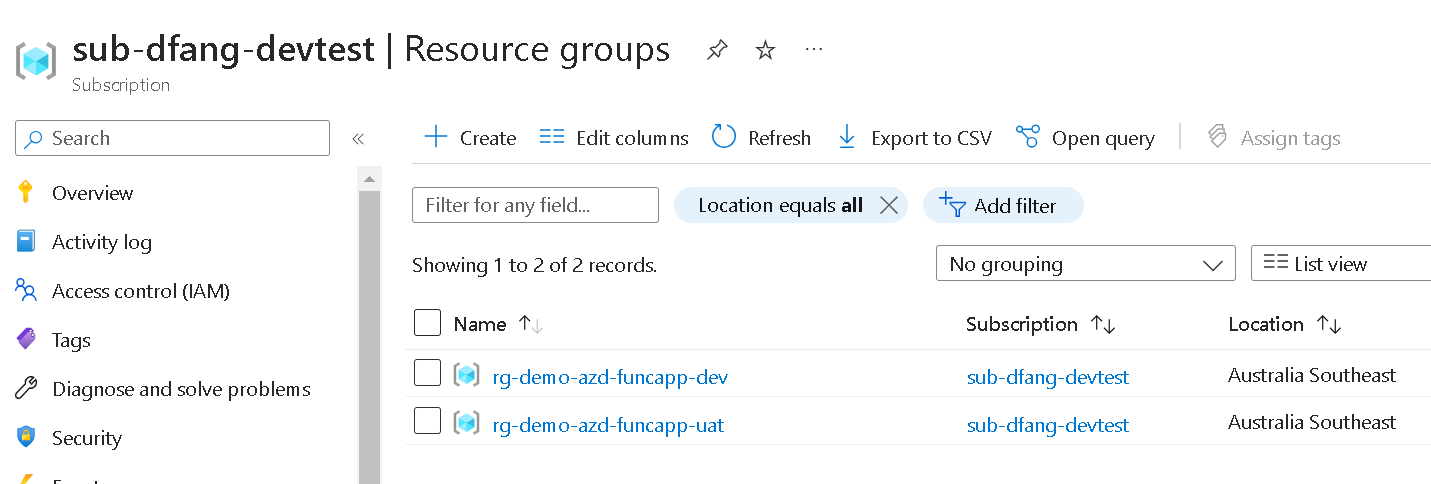1431x484 pixels.
Task: Click the Create plus icon
Action: point(436,137)
